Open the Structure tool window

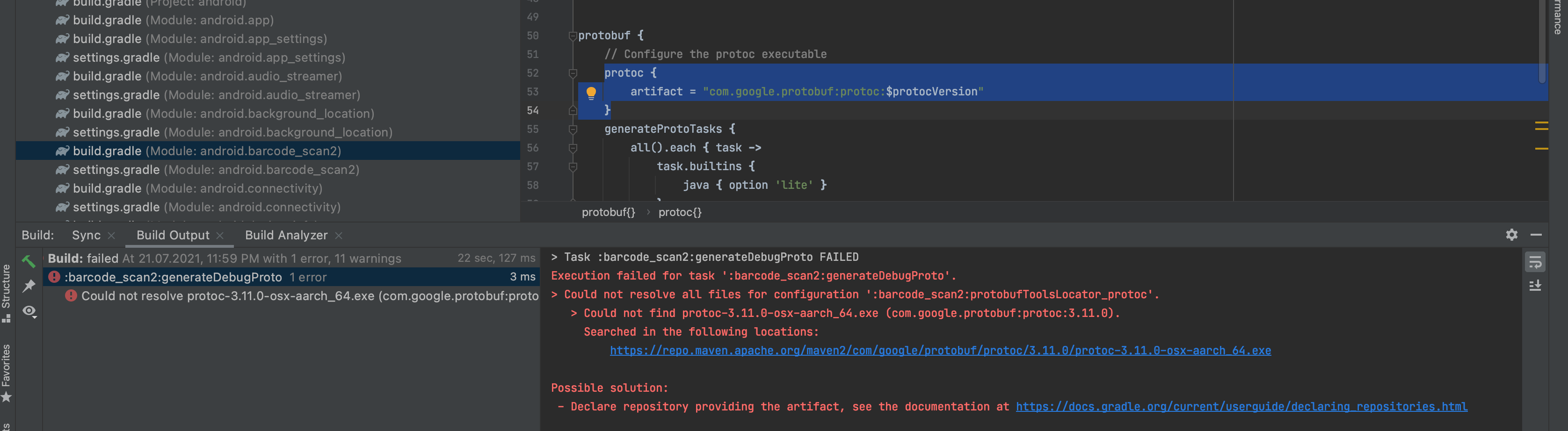[6, 293]
